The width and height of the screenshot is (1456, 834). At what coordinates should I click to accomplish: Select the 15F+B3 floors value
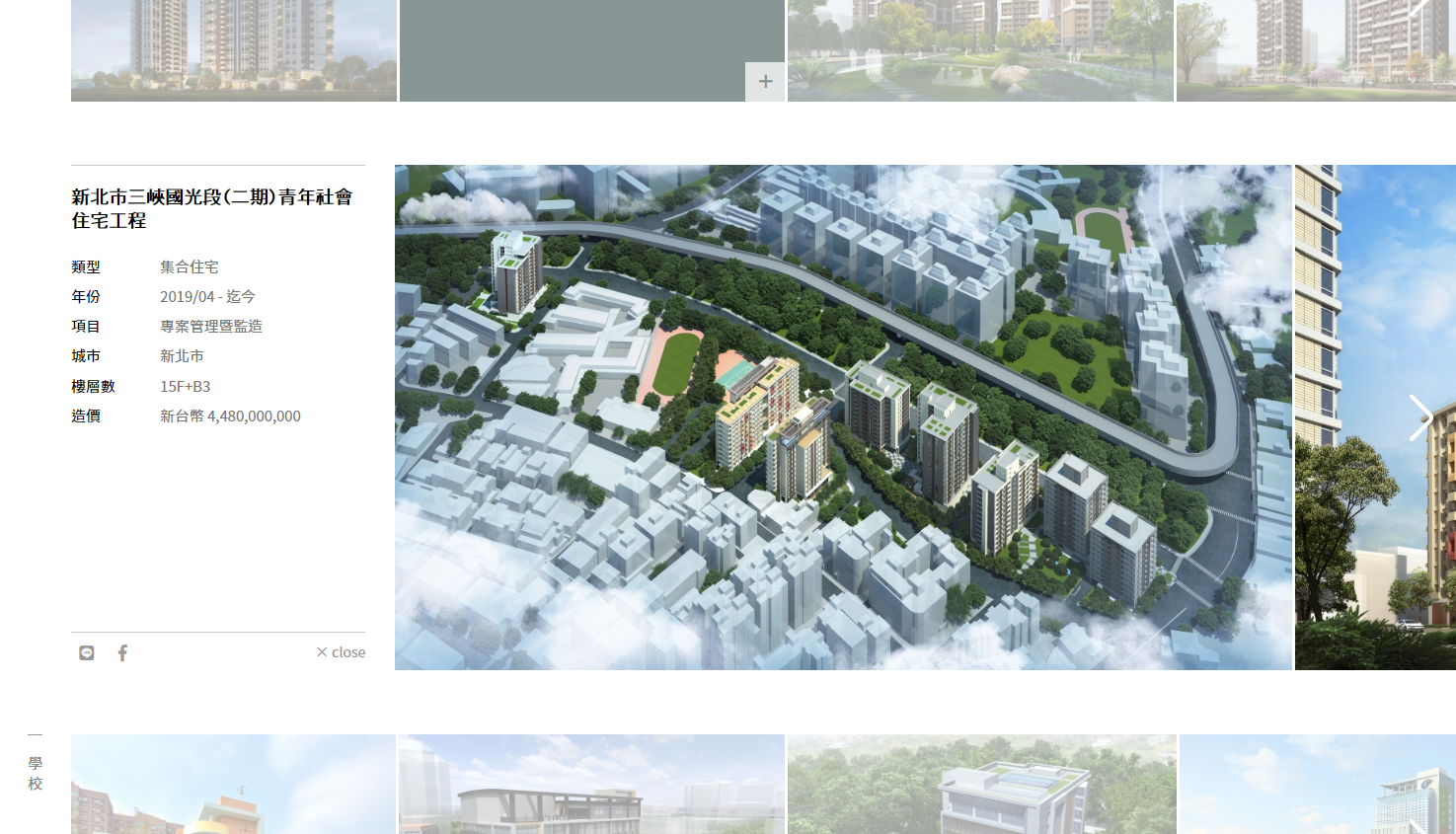click(186, 387)
